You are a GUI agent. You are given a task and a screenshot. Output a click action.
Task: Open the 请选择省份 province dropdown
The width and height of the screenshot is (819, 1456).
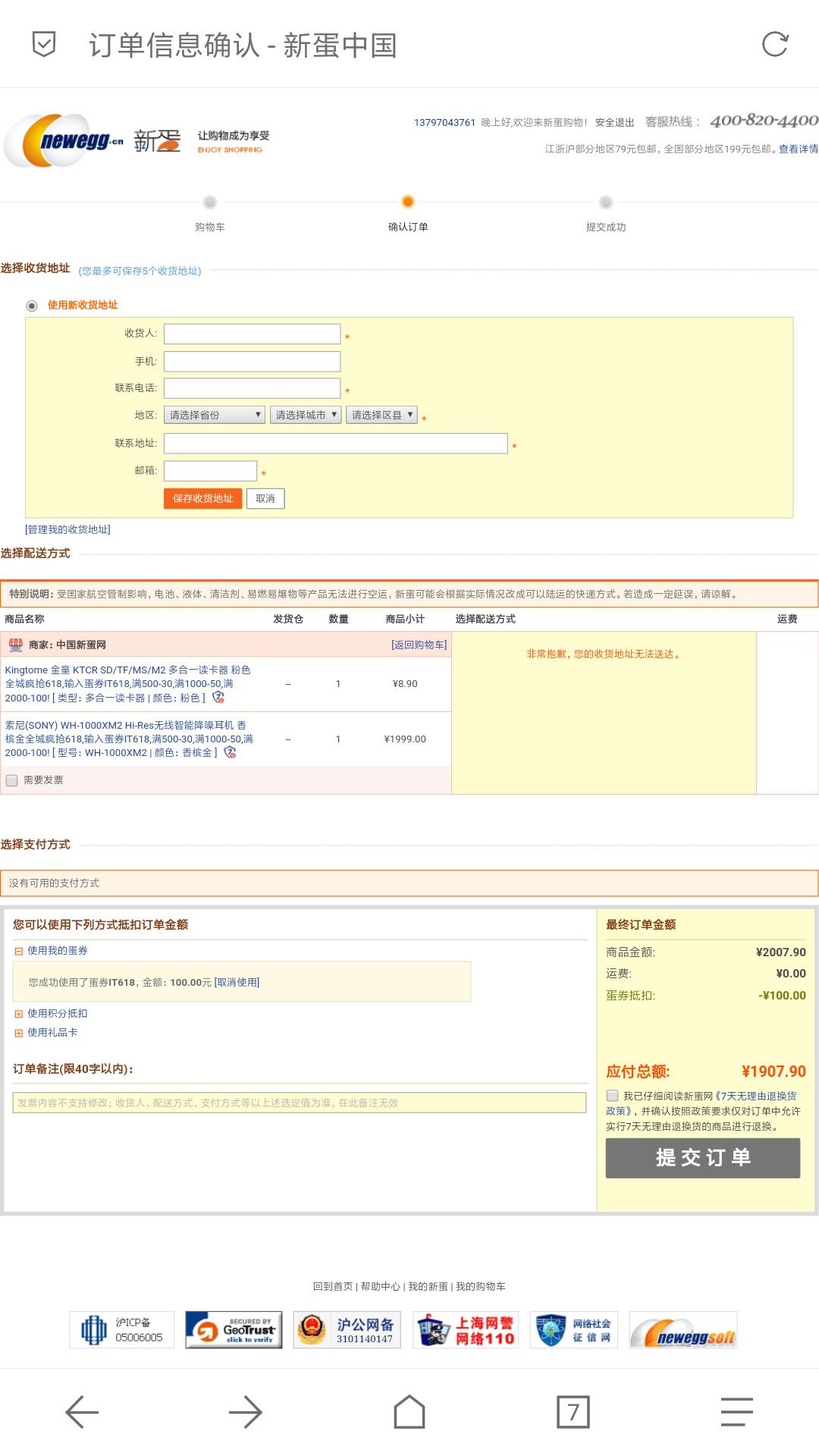point(214,415)
